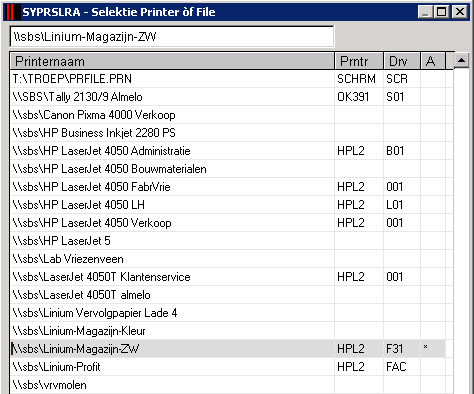The image size is (474, 394).
Task: Select LaserJet 4050T Klantenservice printer
Action: pyautogui.click(x=228, y=277)
